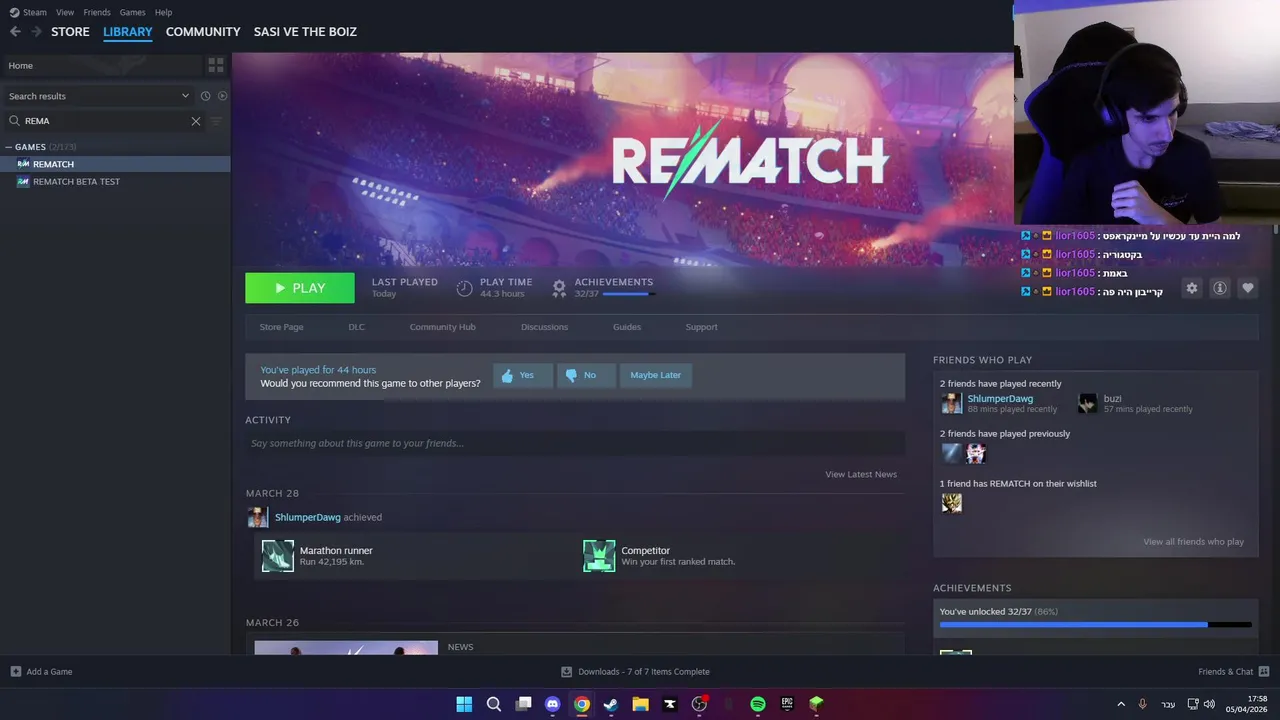Open the Marathon runner achievement icon
The width and height of the screenshot is (1280, 720).
[278, 556]
